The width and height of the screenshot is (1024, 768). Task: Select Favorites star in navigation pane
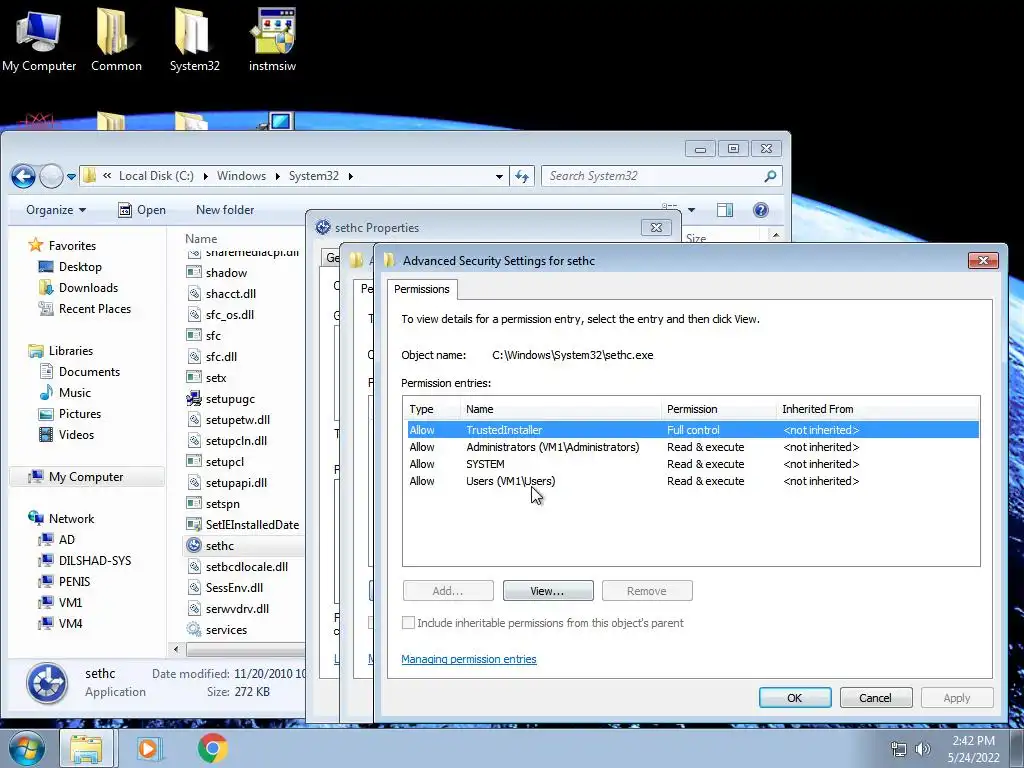pos(35,246)
